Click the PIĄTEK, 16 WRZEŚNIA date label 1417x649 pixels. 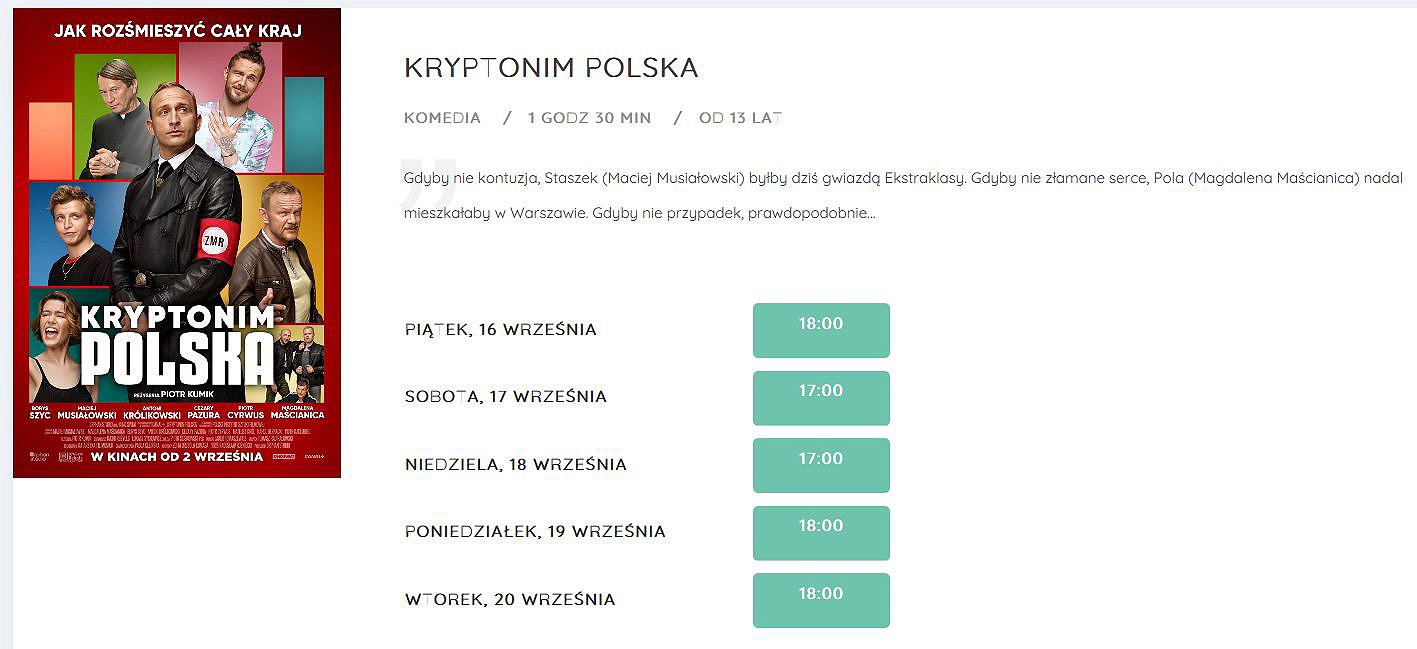[x=501, y=330]
